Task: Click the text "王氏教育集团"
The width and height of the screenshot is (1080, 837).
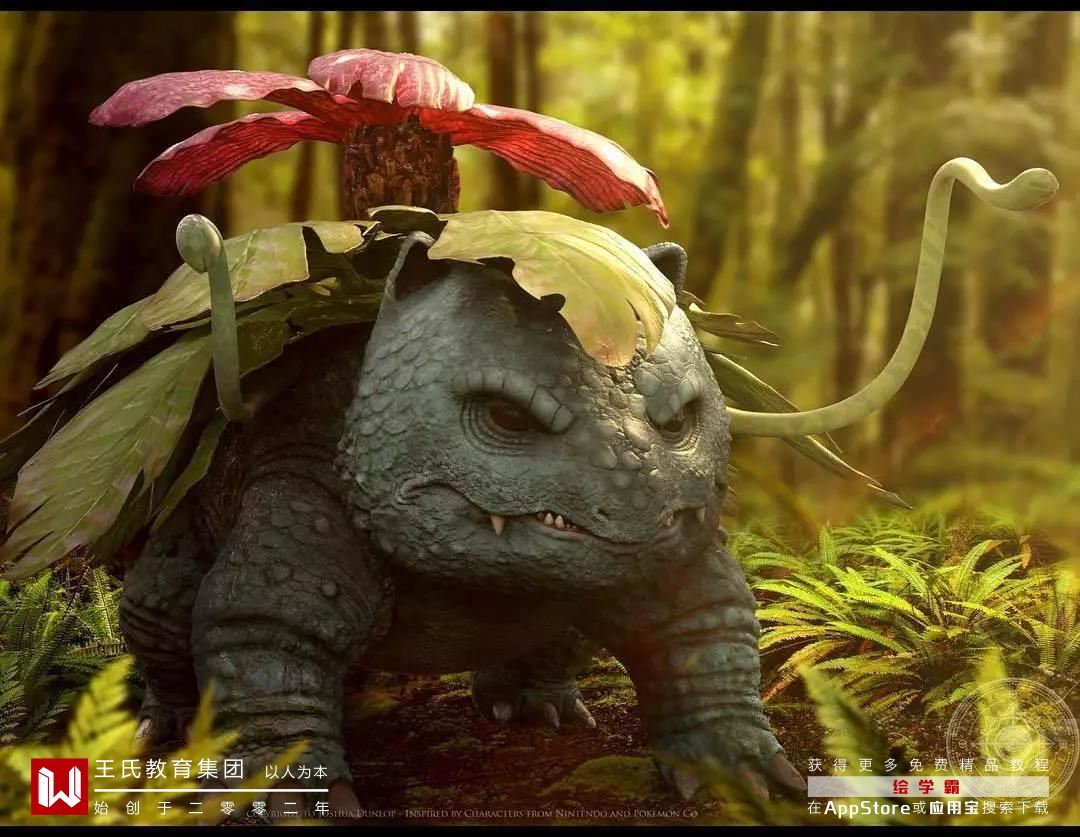Action: 169,769
